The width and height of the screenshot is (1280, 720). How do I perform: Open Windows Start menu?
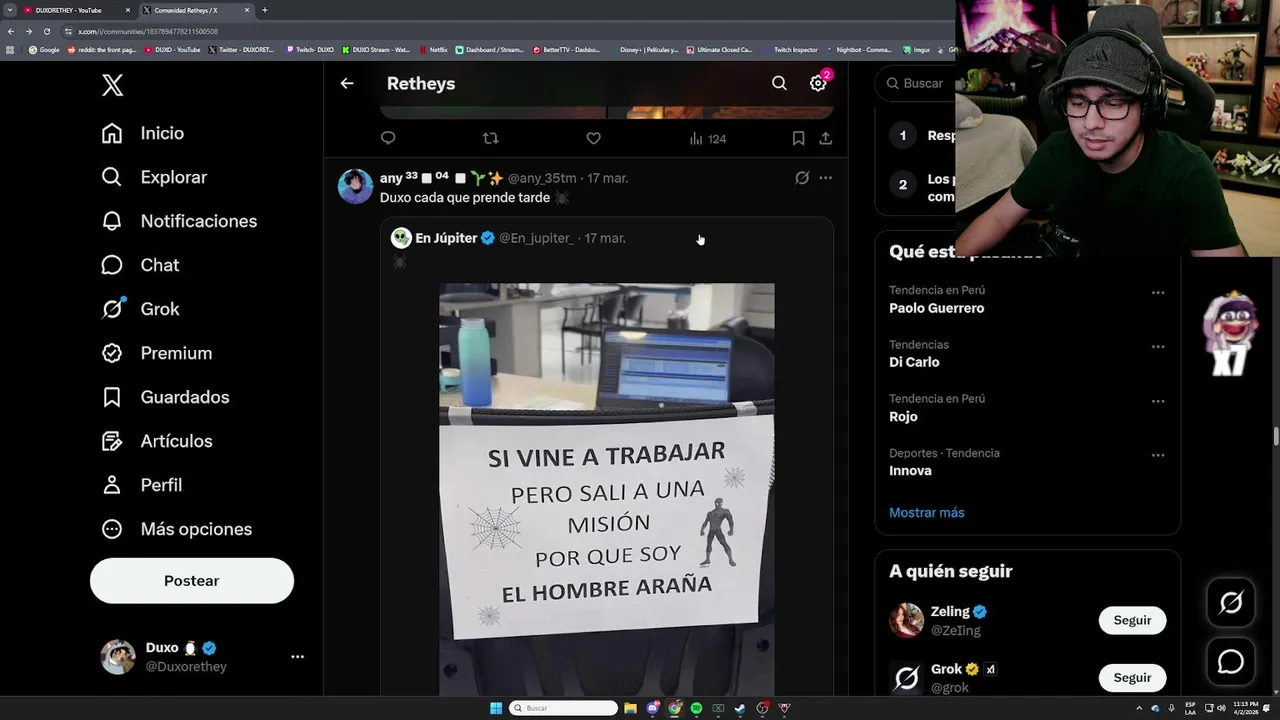click(496, 708)
